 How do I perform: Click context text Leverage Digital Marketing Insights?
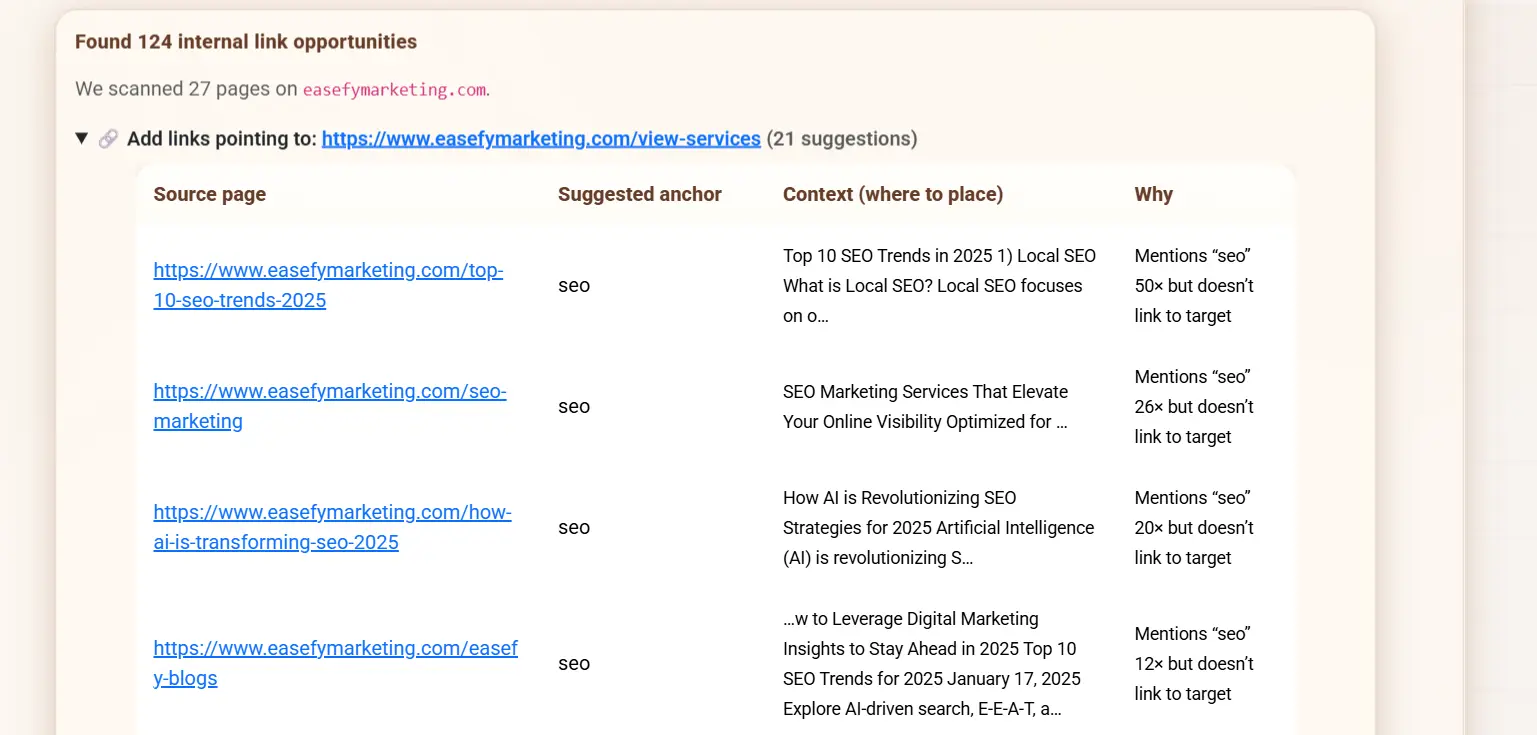click(x=932, y=663)
